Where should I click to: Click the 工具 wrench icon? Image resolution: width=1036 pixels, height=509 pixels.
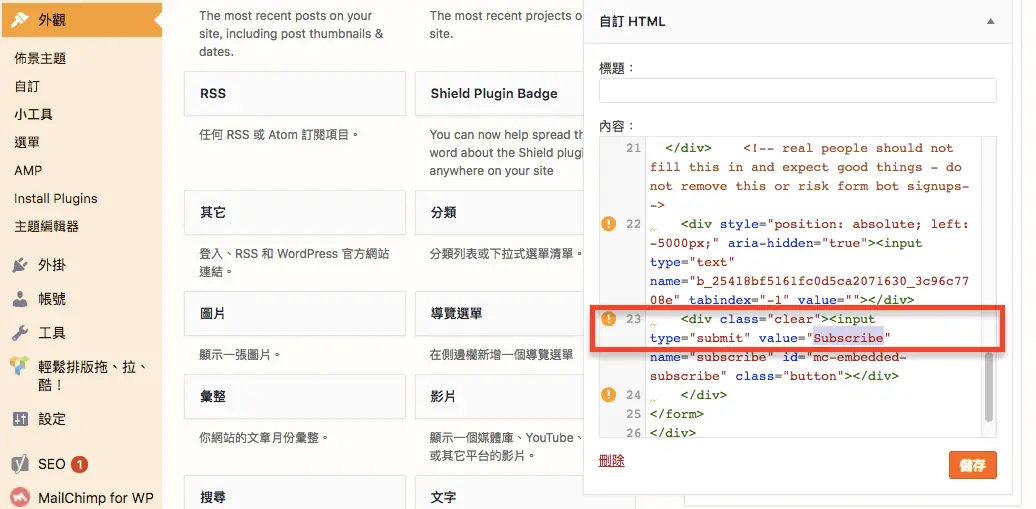point(20,333)
